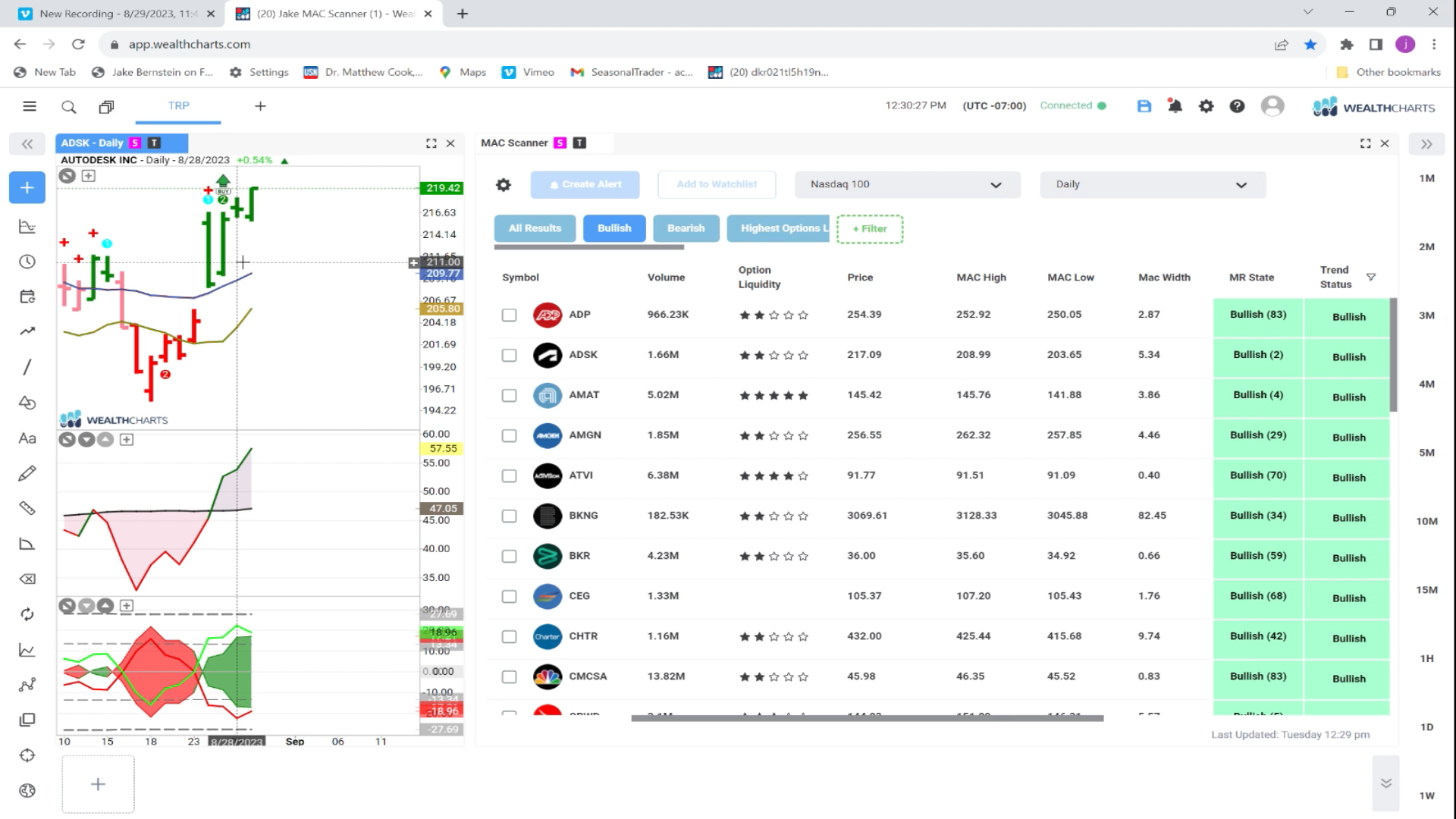Open the browser tab list chevron
Viewport: 1456px width, 819px height.
pos(1307,12)
